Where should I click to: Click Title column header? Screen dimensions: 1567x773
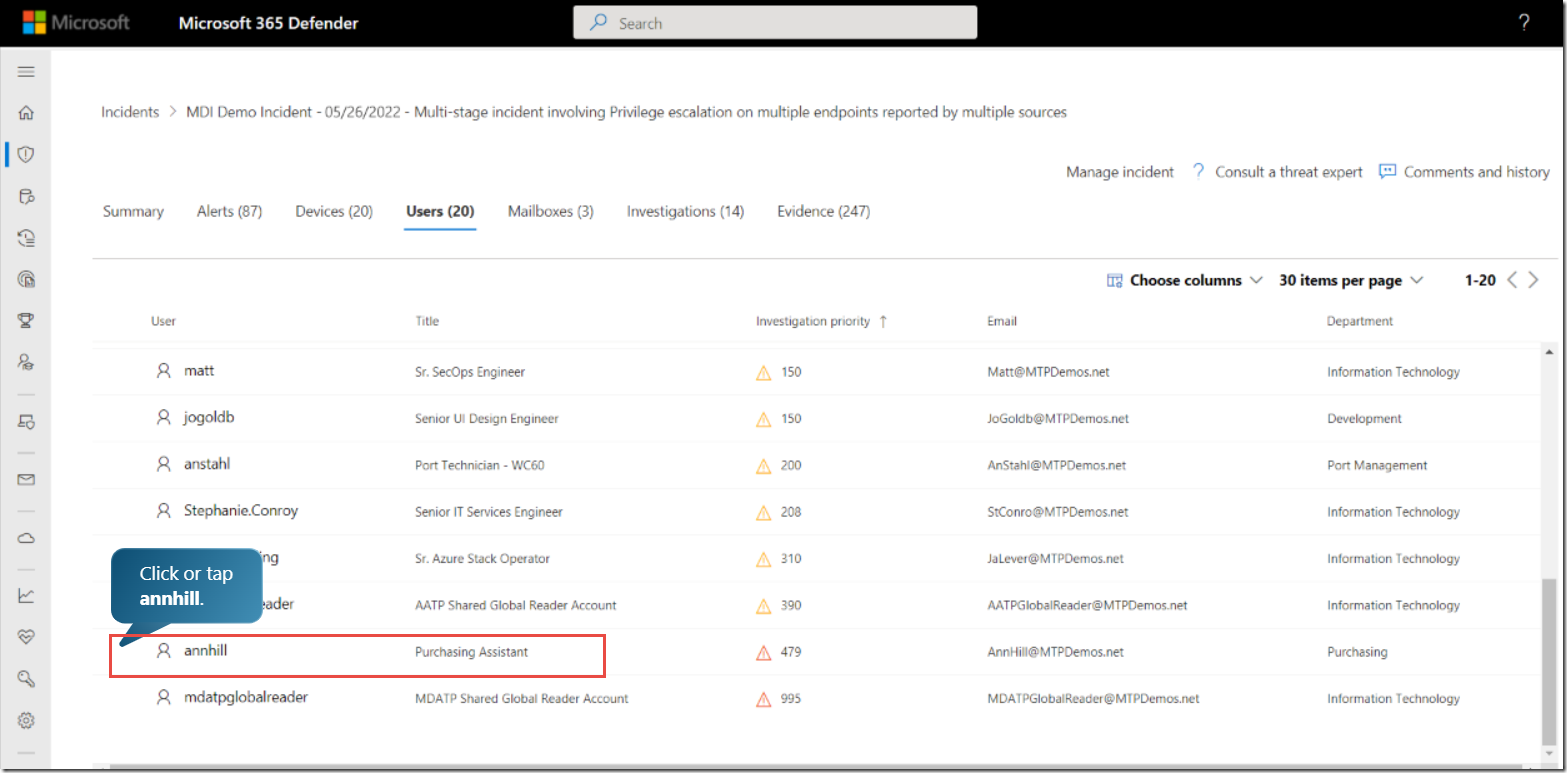pos(427,321)
